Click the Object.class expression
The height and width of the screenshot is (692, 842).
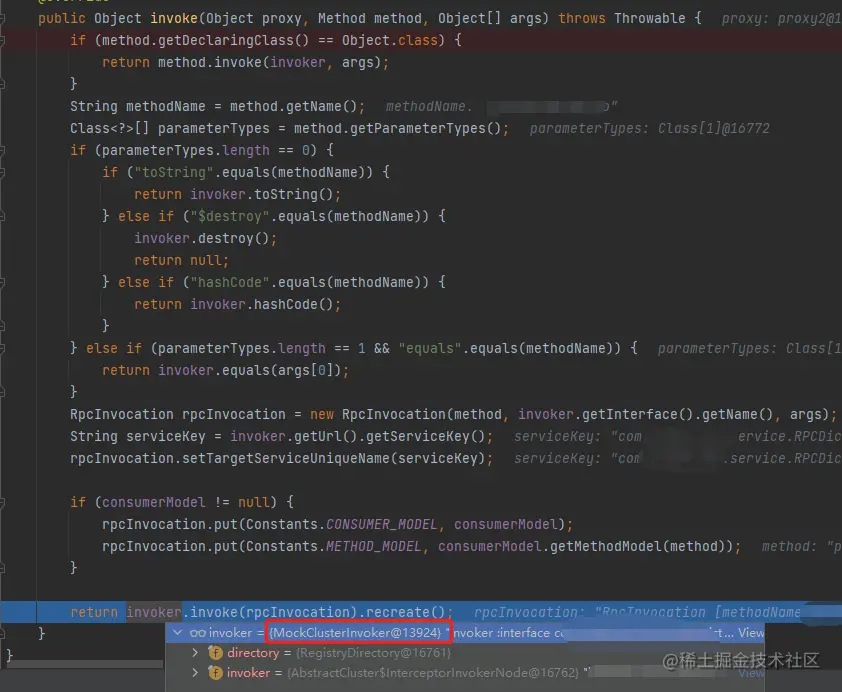(x=389, y=40)
